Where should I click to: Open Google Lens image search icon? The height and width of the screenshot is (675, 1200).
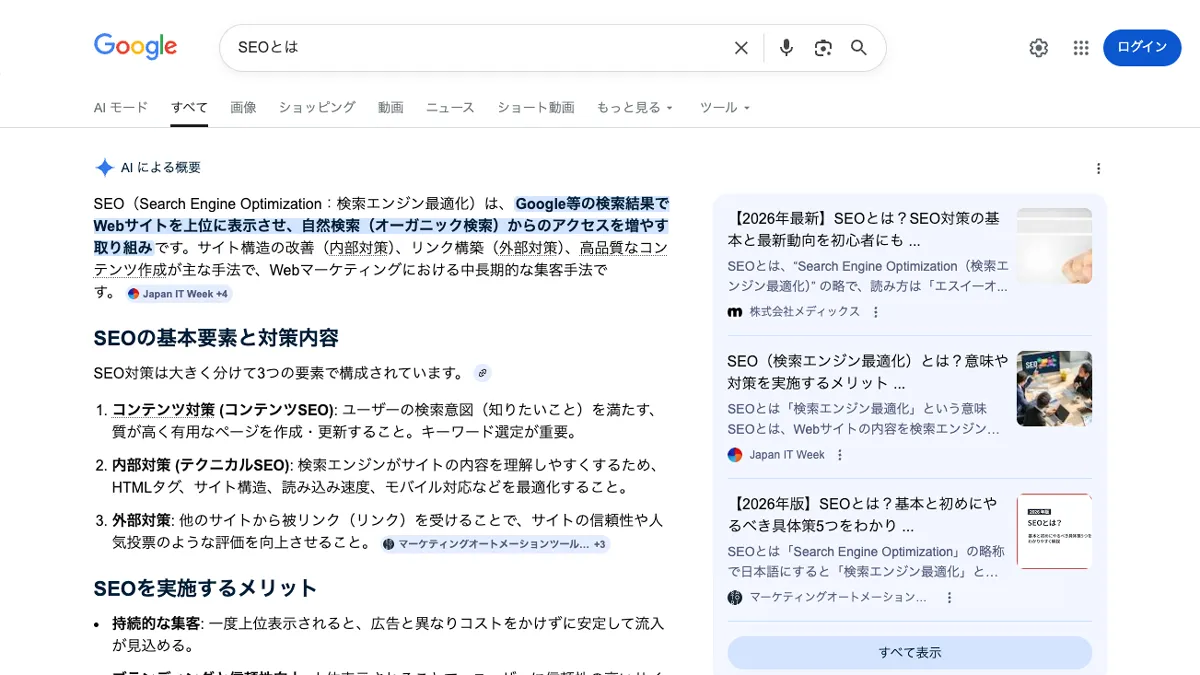[823, 48]
